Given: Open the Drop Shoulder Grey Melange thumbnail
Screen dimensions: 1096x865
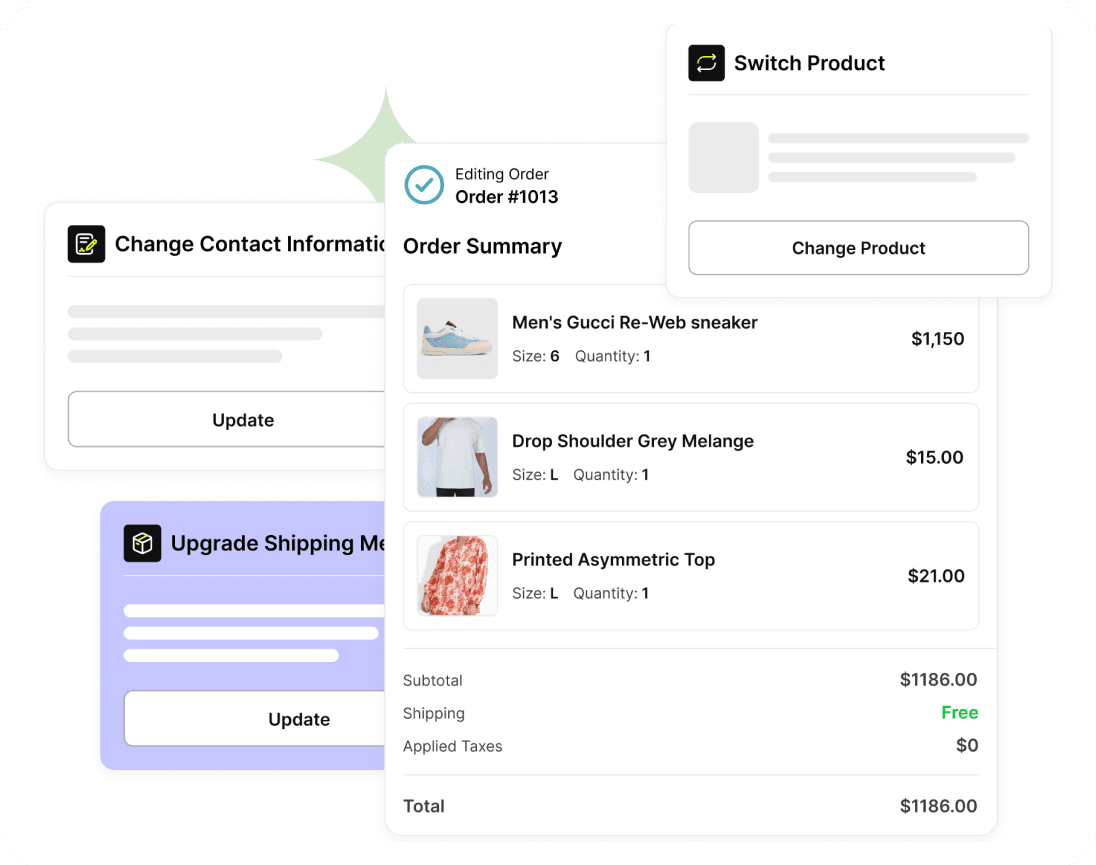Looking at the screenshot, I should pyautogui.click(x=457, y=457).
